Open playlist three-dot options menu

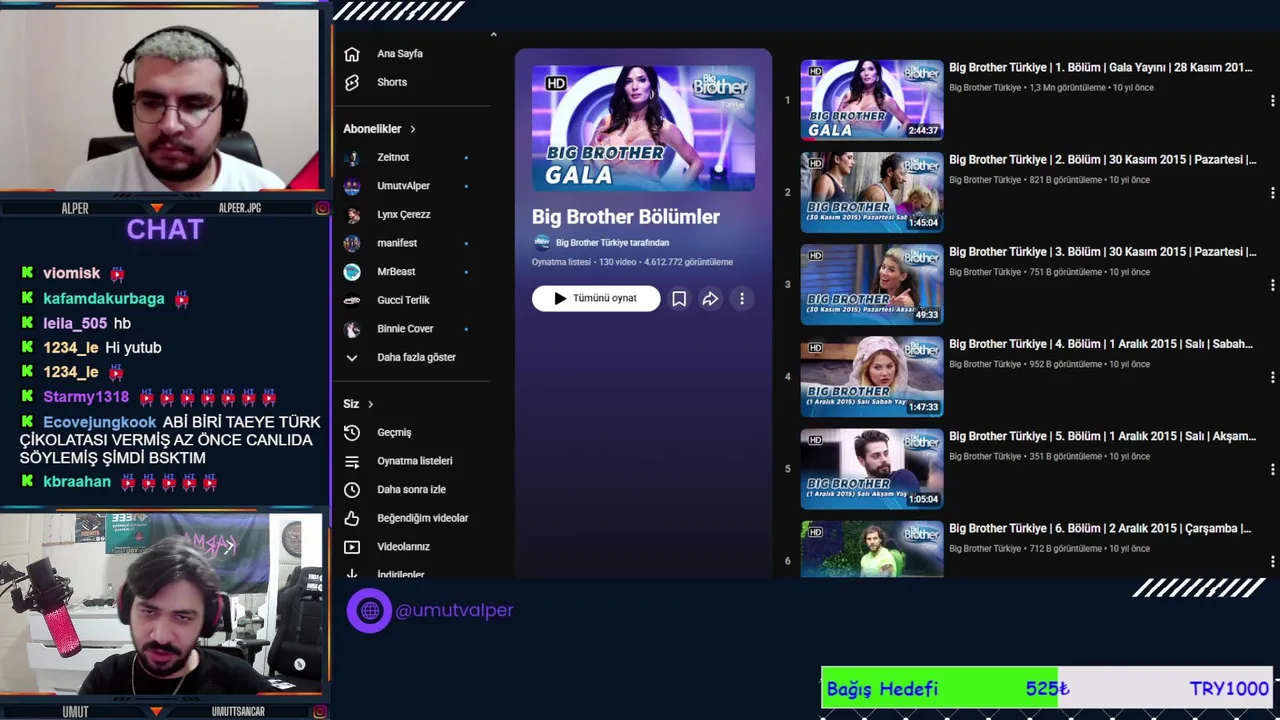742,298
